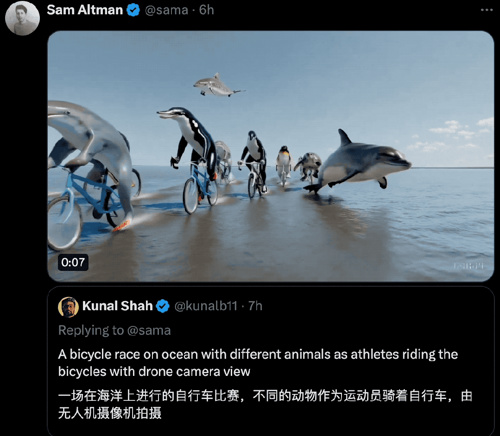Open the three-dot more options menu
Screen dimensions: 500x436
(487, 10)
